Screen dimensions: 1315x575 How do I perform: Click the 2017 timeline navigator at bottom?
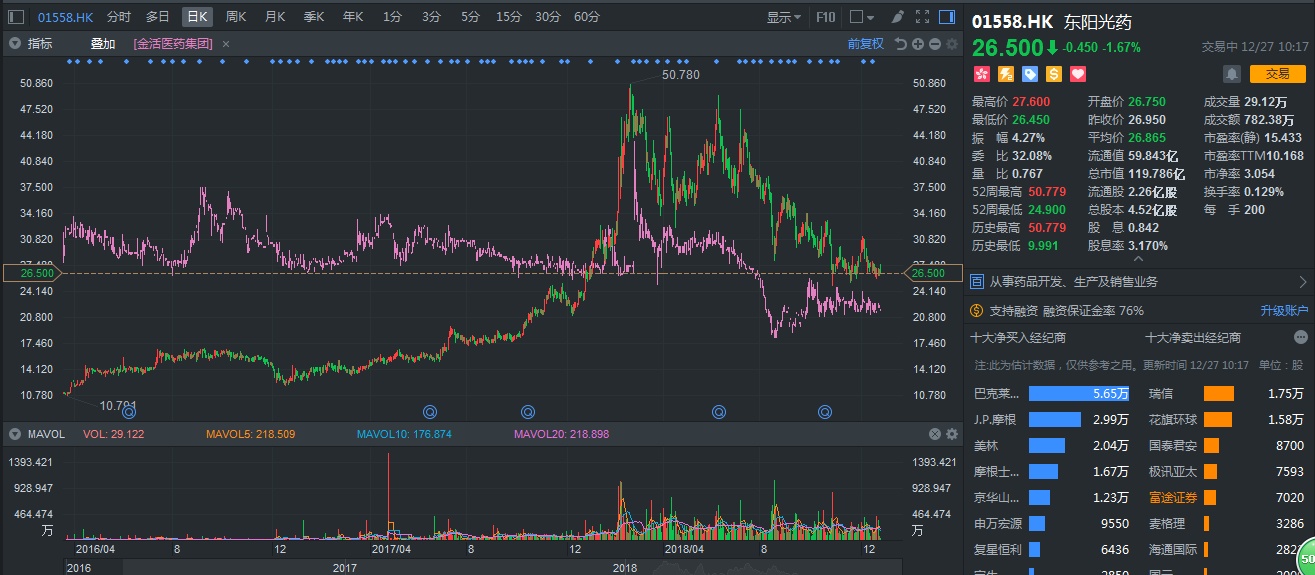click(345, 568)
